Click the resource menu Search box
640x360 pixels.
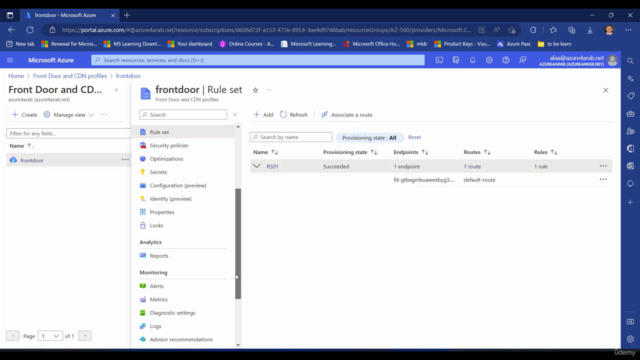pyautogui.click(x=183, y=115)
